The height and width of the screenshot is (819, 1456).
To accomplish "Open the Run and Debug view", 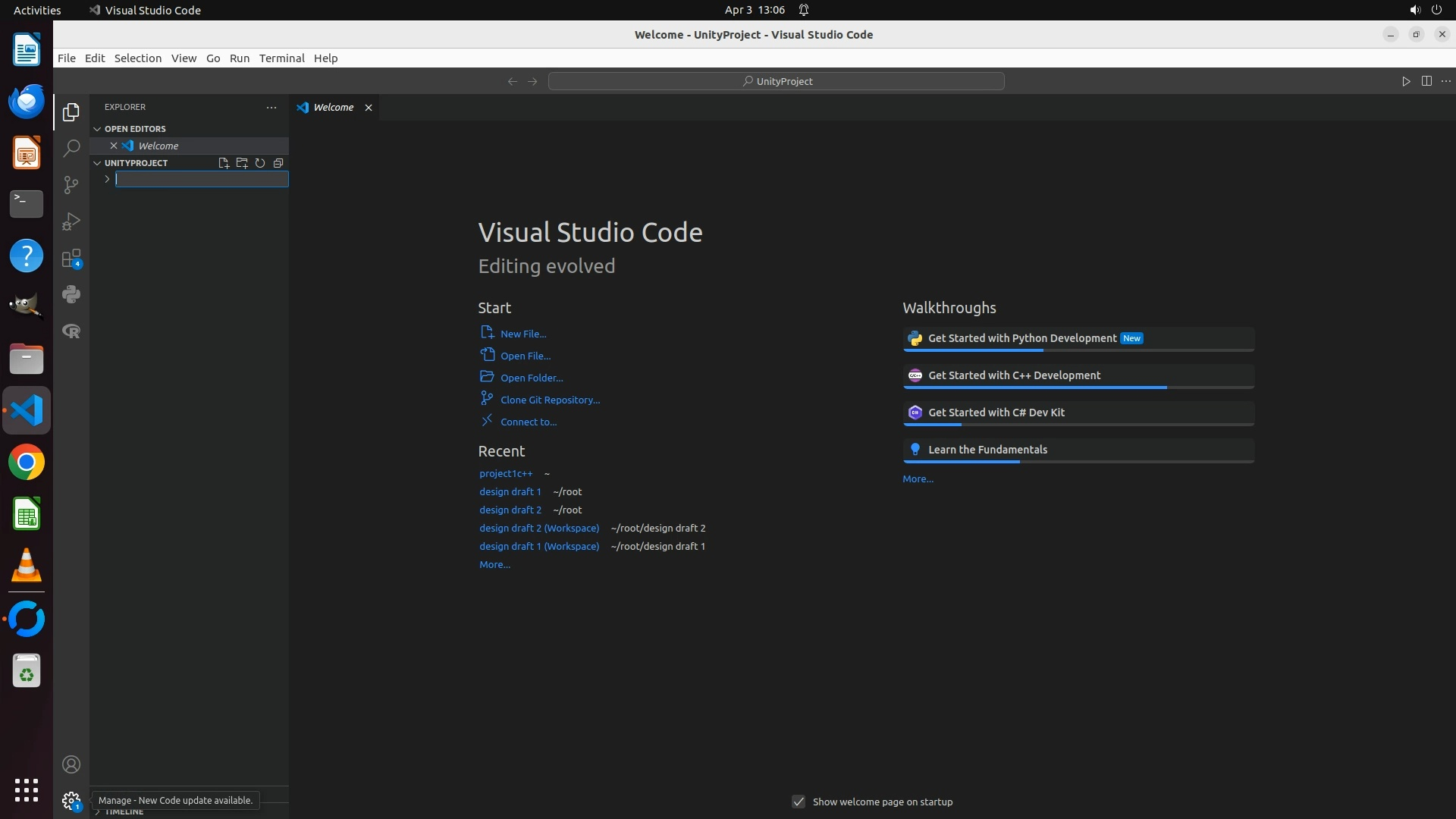I will click(71, 221).
